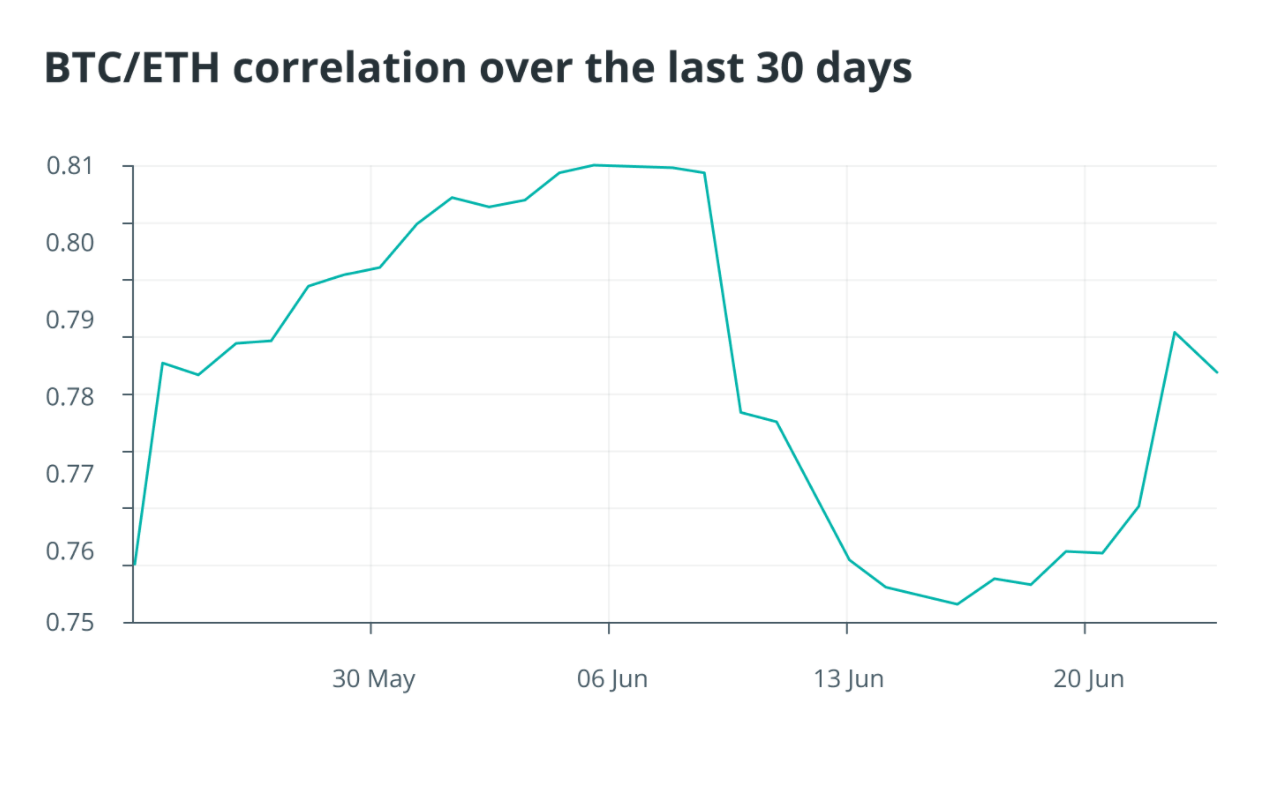Click the 30 May x-axis tick mark
Screen dimensions: 1265x796
pos(371,629)
